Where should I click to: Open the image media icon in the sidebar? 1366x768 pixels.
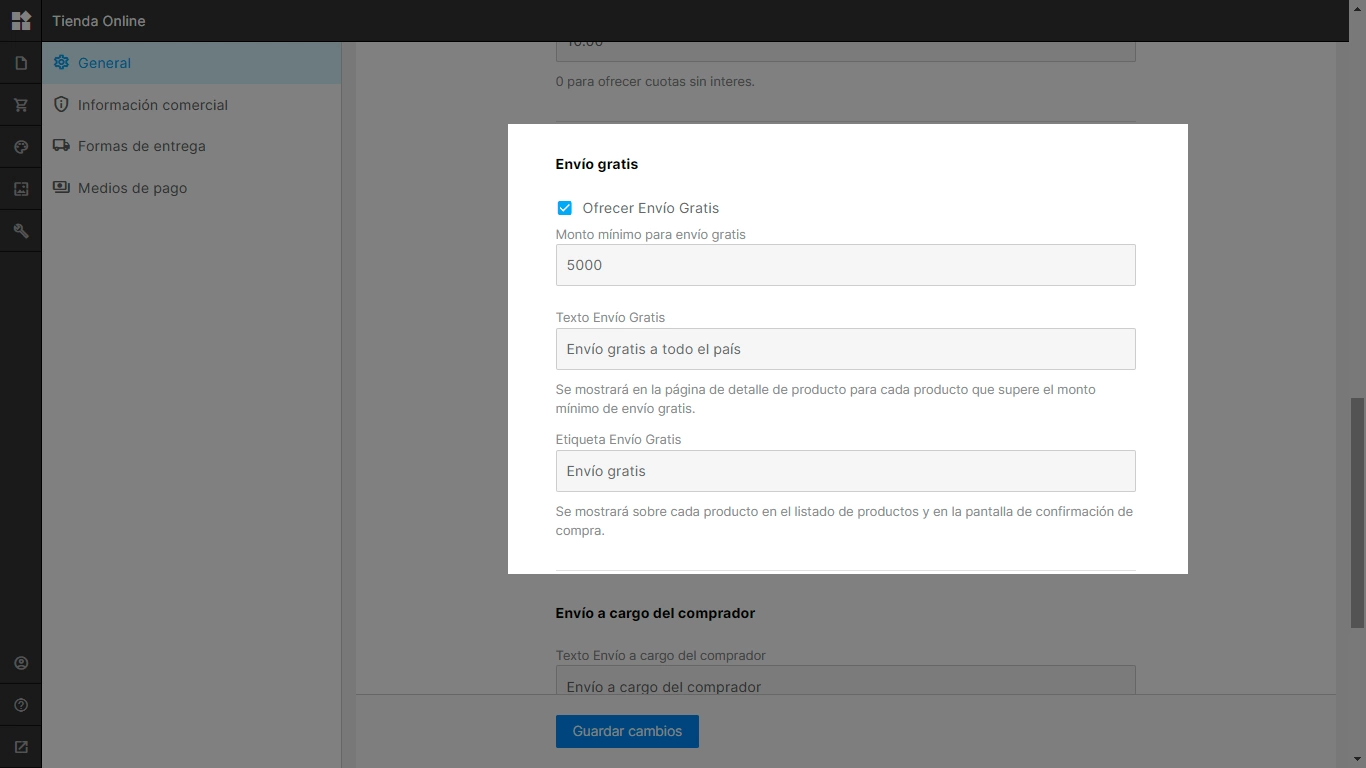coord(21,189)
